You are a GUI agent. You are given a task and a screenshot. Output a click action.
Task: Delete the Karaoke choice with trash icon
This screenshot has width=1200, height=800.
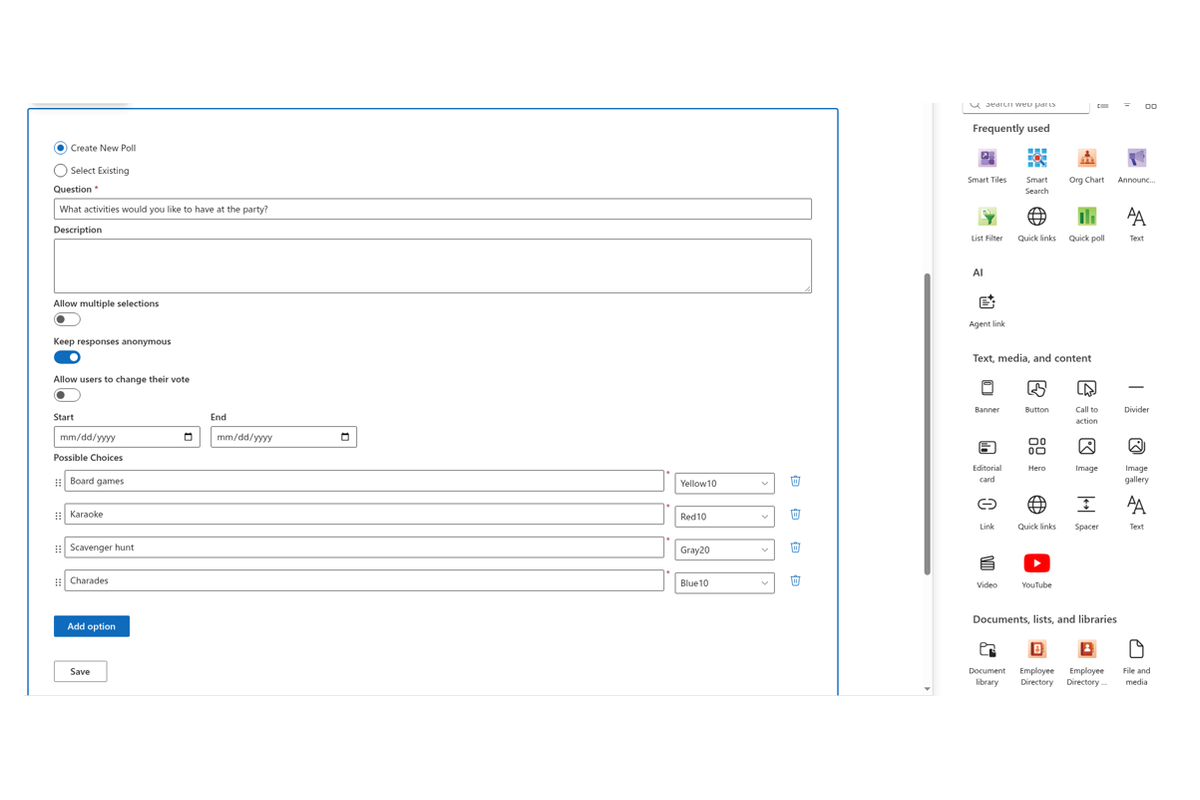pos(795,514)
